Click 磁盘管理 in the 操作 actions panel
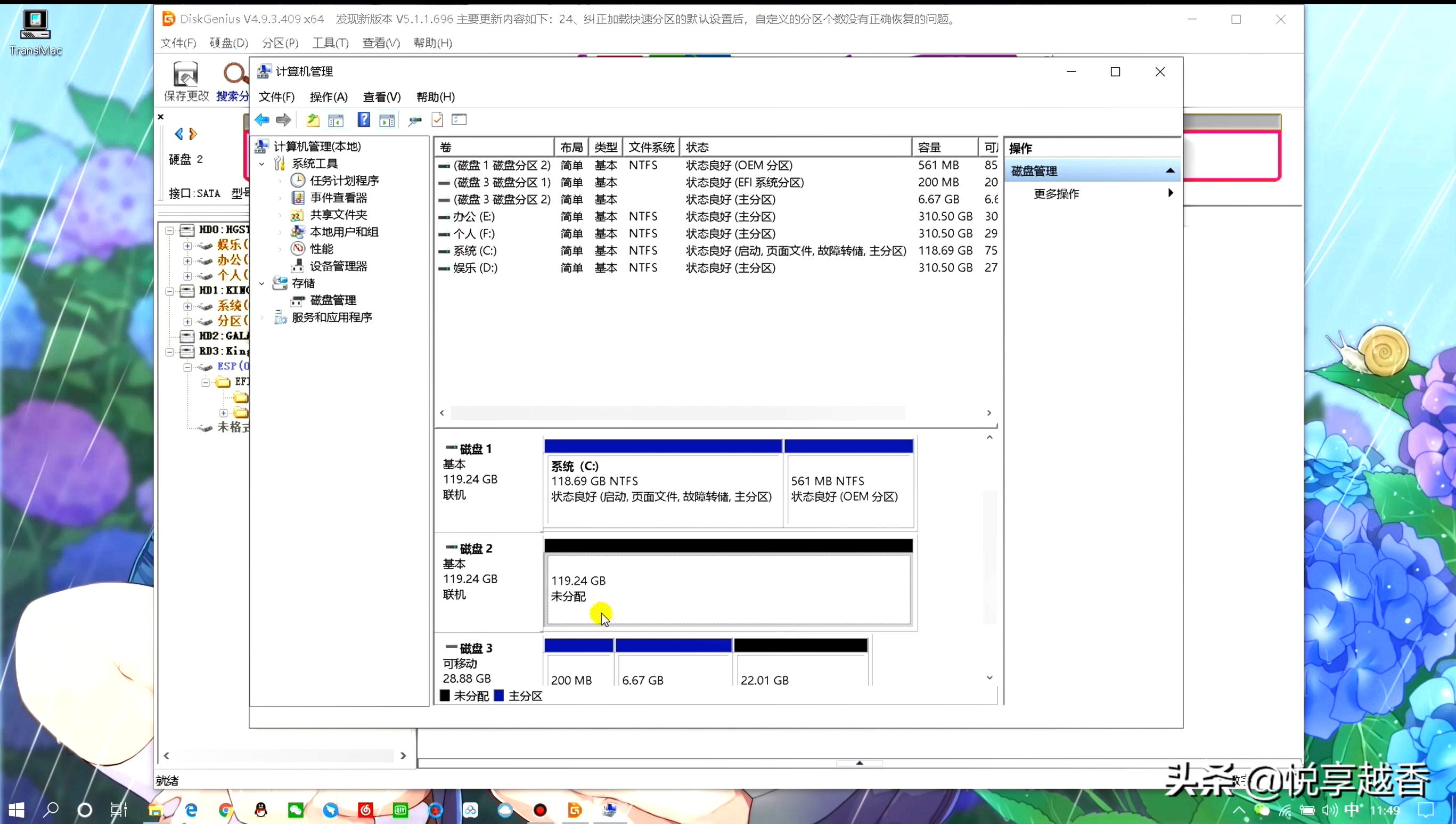The height and width of the screenshot is (824, 1456). click(x=1034, y=170)
